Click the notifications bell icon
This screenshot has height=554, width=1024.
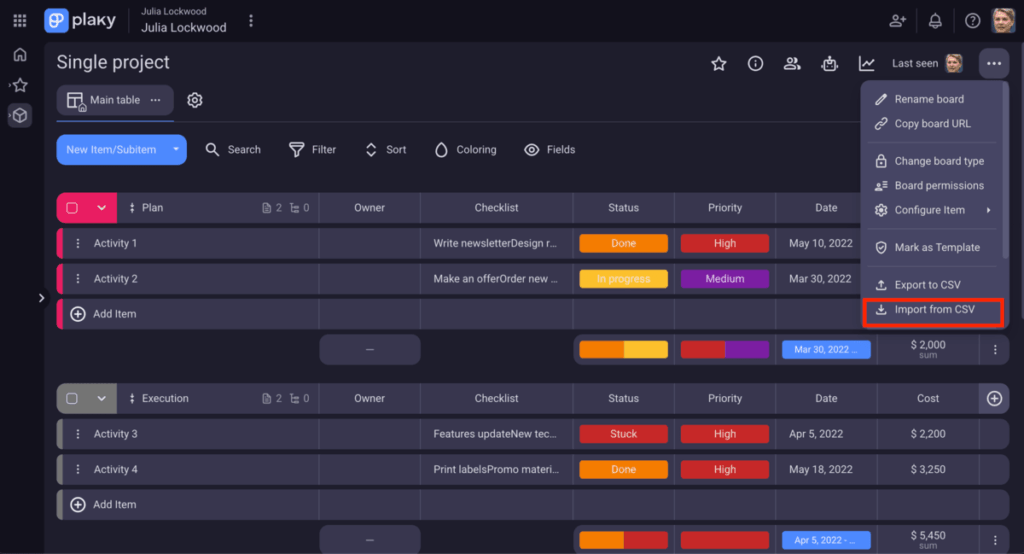[x=935, y=21]
